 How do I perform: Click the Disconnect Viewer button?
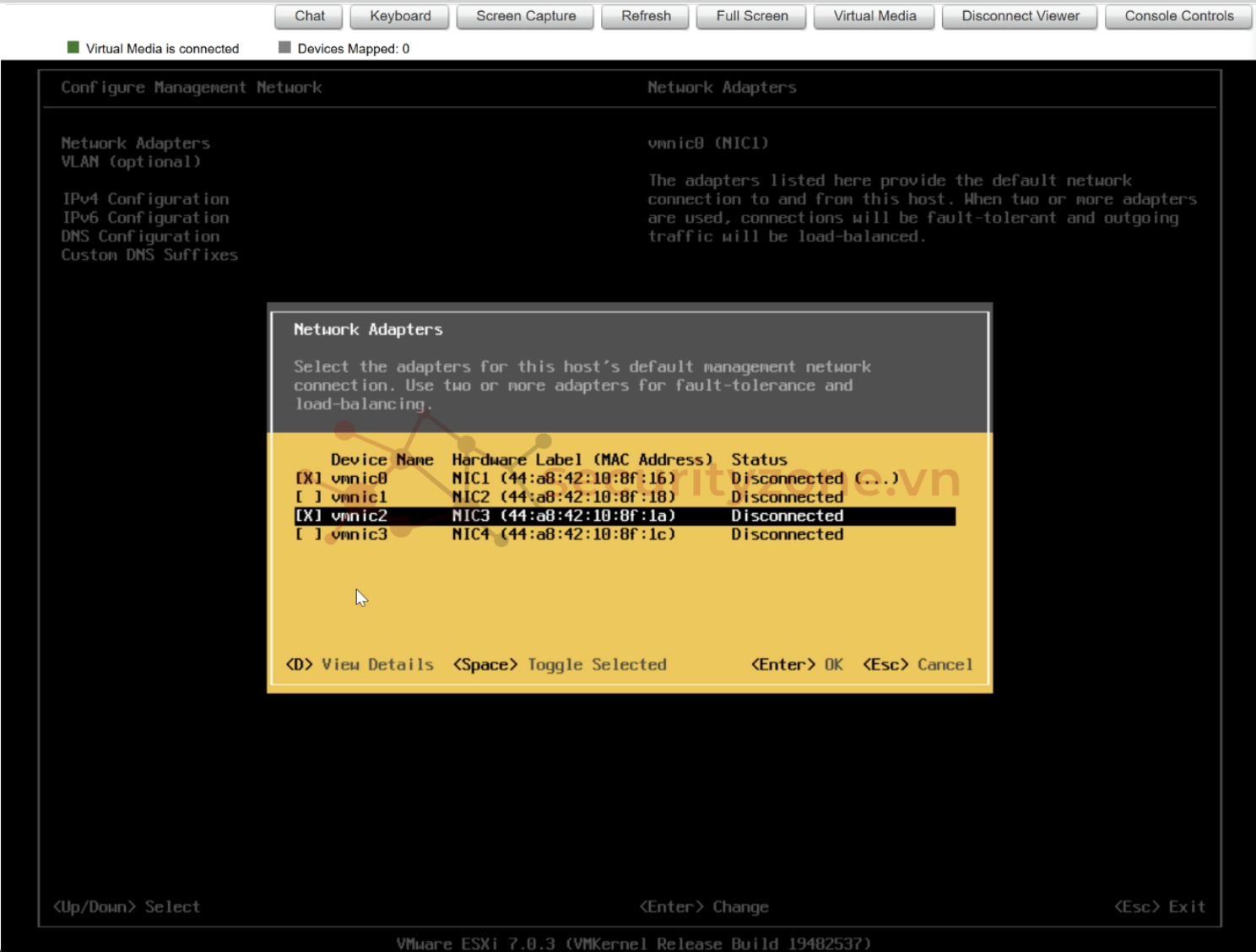pos(1020,16)
